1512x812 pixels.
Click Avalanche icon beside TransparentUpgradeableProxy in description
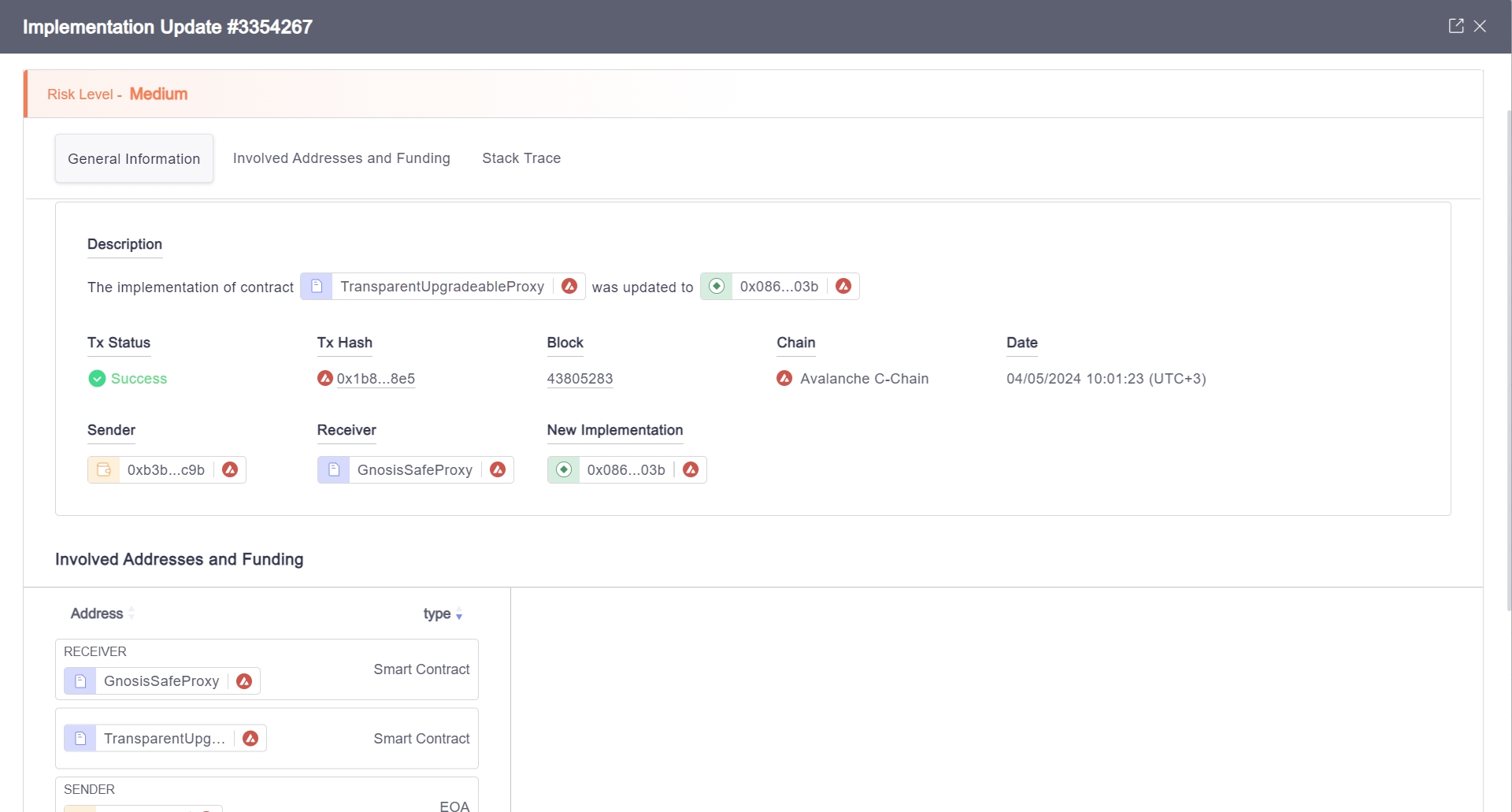click(x=569, y=286)
